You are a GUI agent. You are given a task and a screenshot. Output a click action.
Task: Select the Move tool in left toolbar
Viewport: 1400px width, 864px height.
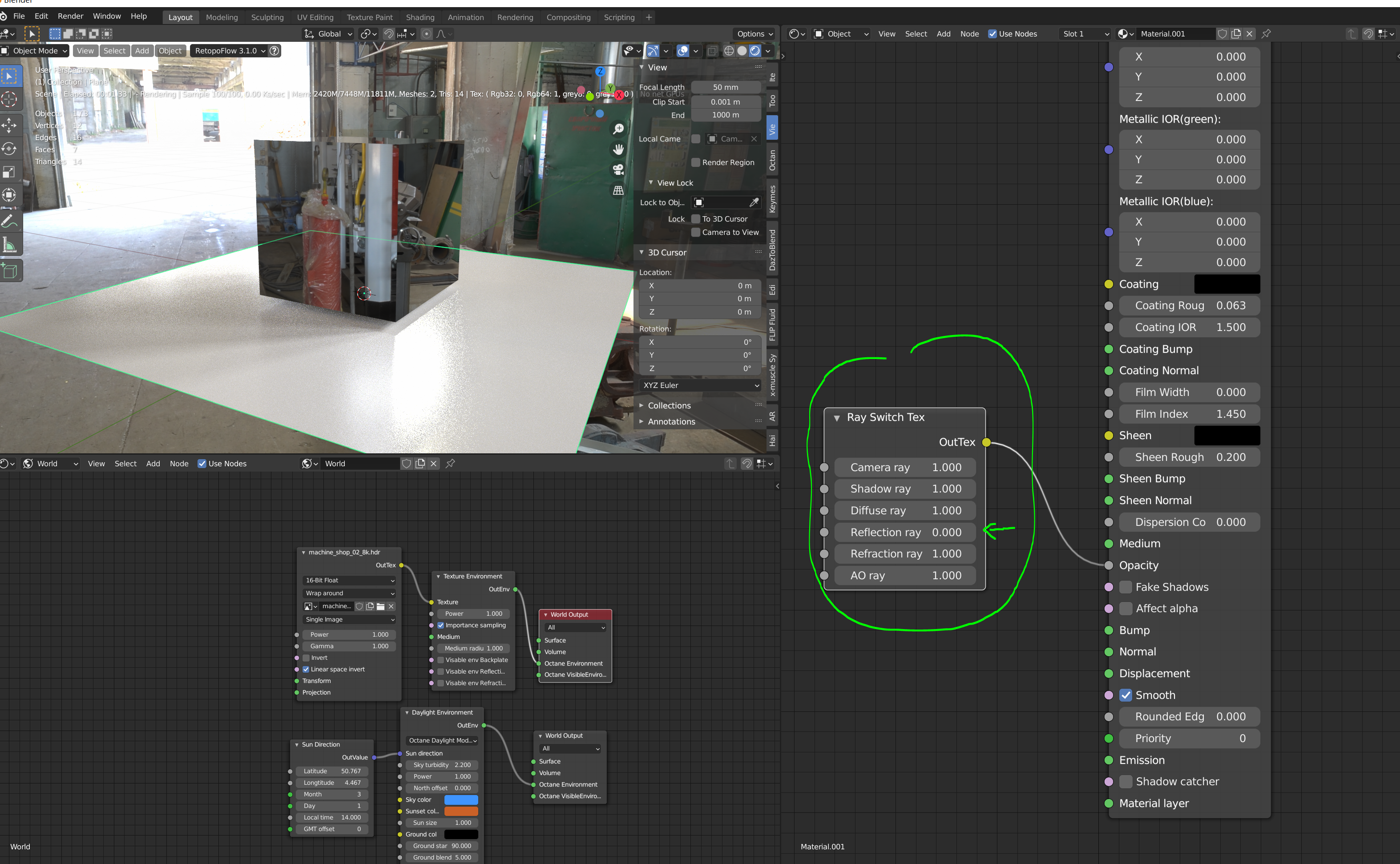point(10,124)
